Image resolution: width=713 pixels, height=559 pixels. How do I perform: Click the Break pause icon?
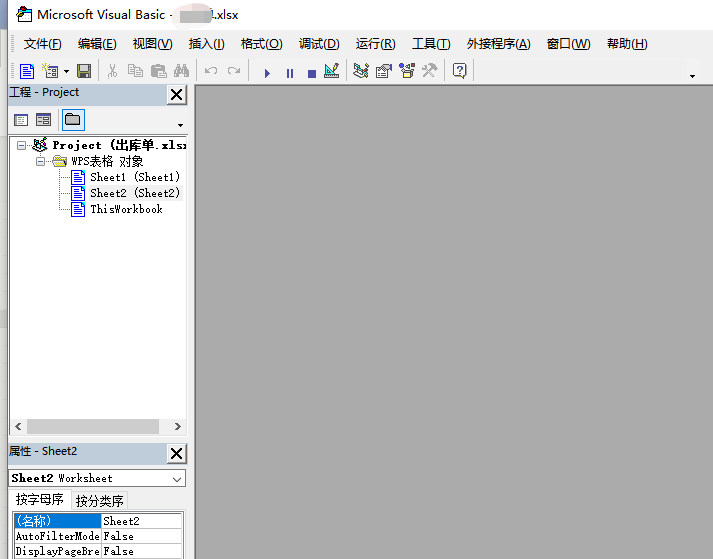click(290, 73)
